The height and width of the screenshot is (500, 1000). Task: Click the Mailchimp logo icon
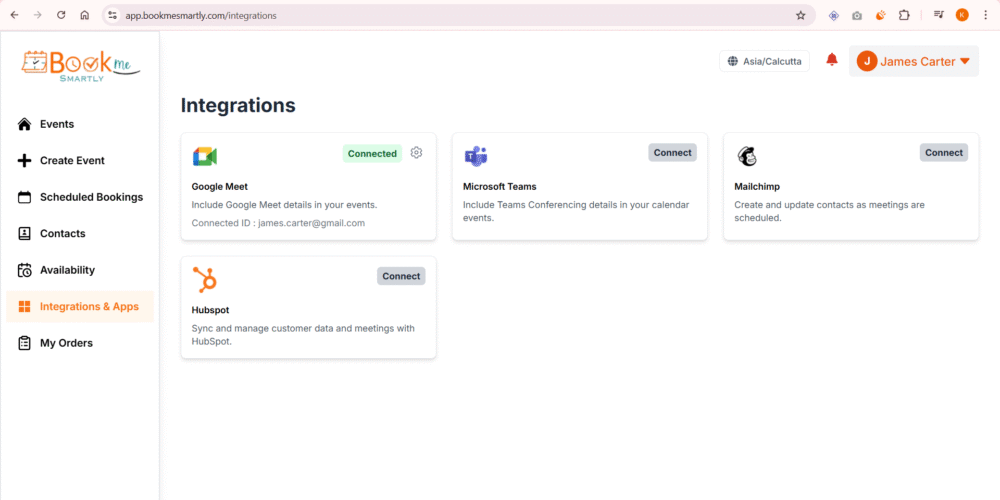tap(747, 156)
